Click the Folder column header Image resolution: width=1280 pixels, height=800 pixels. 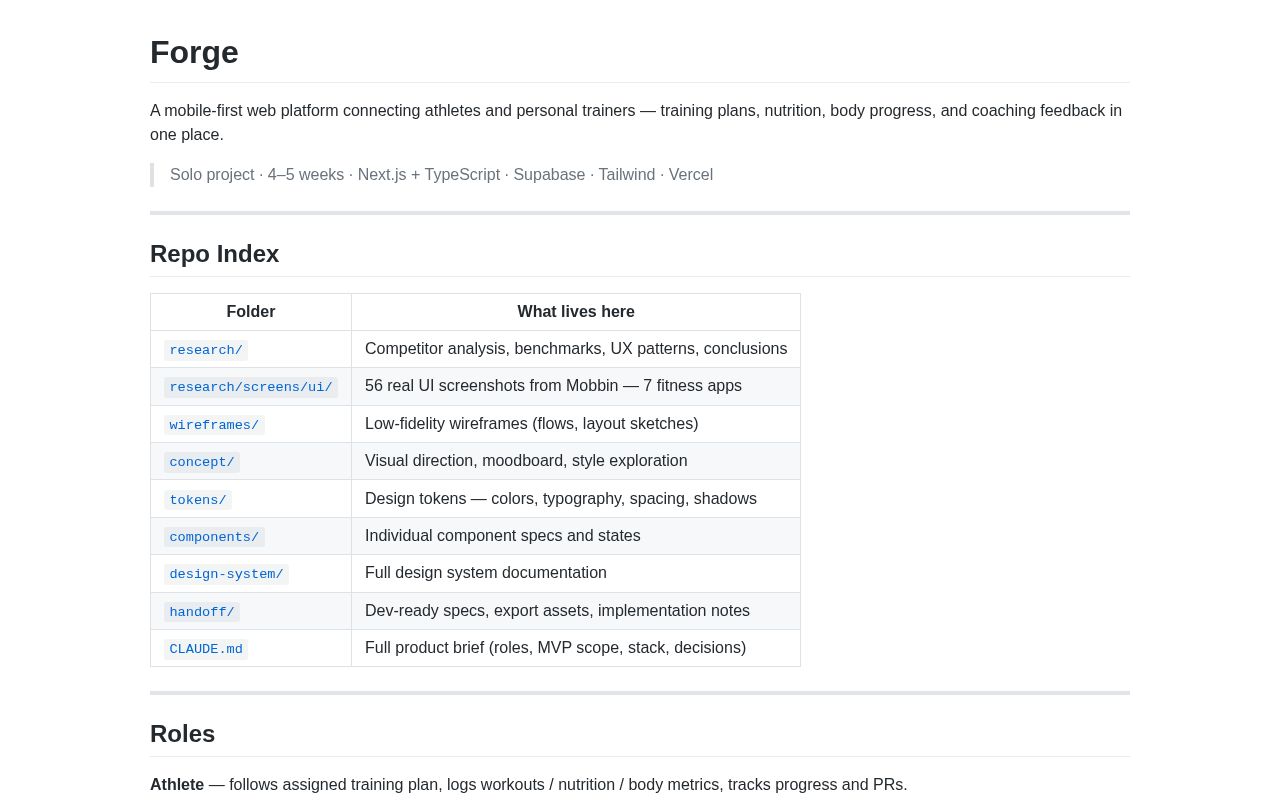point(251,312)
